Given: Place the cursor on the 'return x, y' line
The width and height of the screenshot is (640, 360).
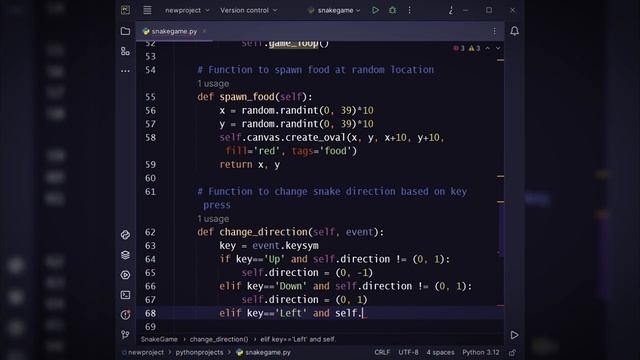Looking at the screenshot, I should click(x=249, y=164).
